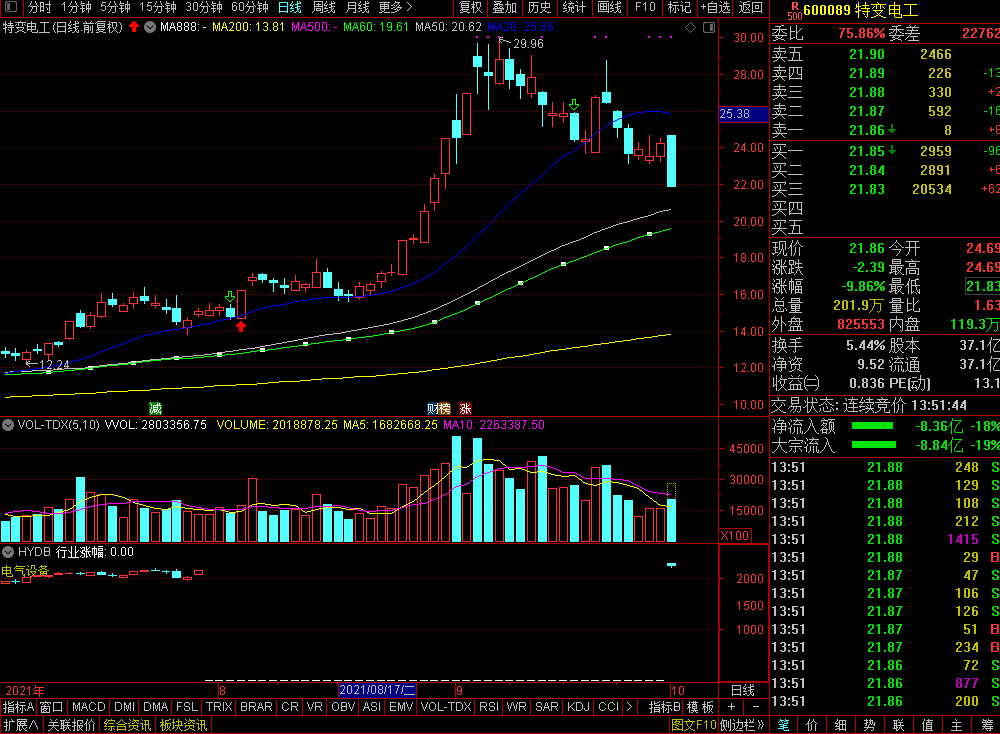
Task: Click the 减 event marker icon
Action: click(155, 408)
